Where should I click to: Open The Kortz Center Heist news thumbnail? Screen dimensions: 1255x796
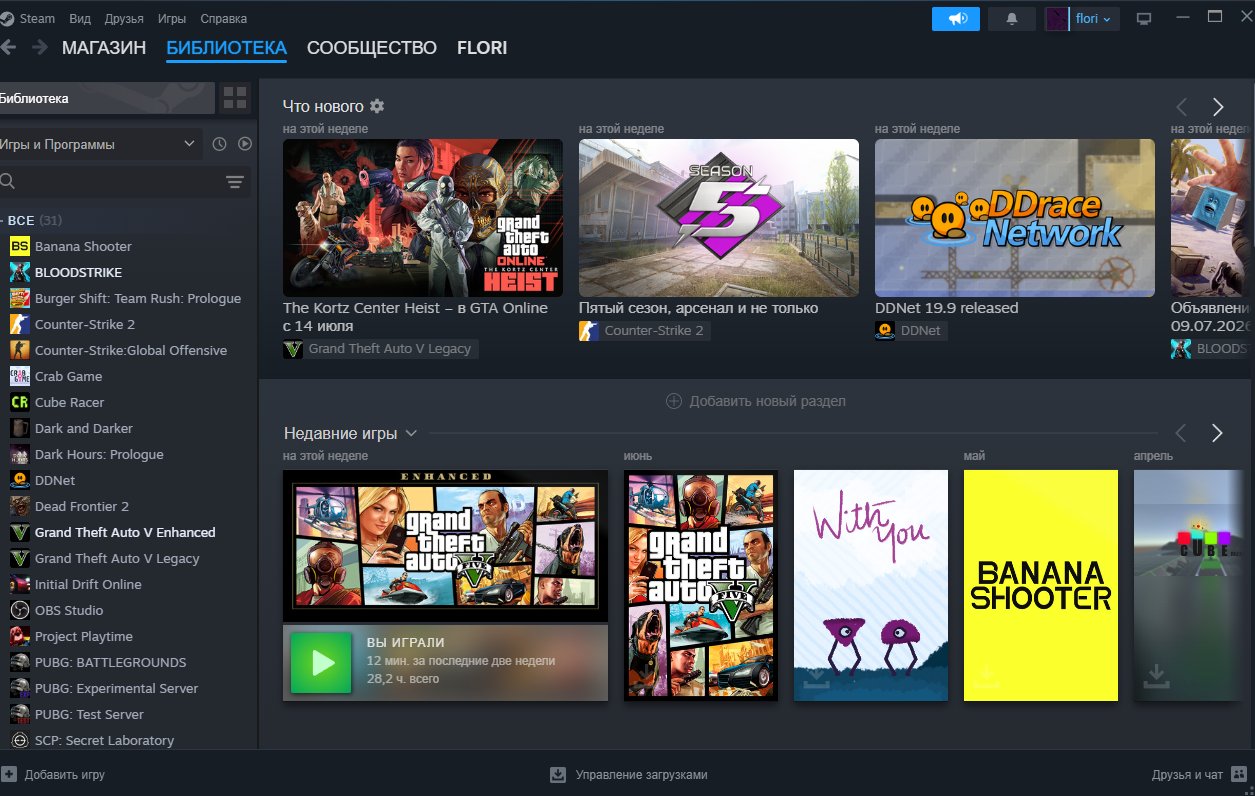click(x=423, y=218)
